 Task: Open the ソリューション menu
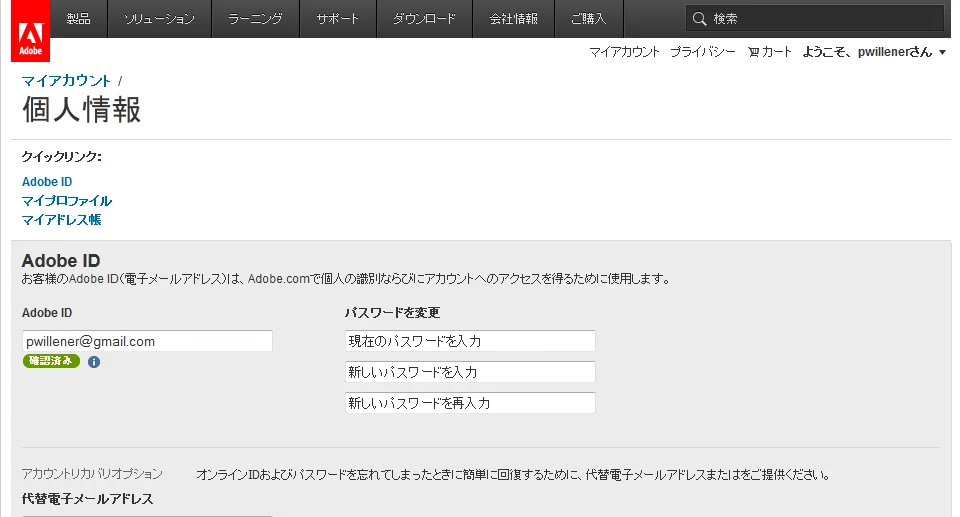[x=159, y=19]
